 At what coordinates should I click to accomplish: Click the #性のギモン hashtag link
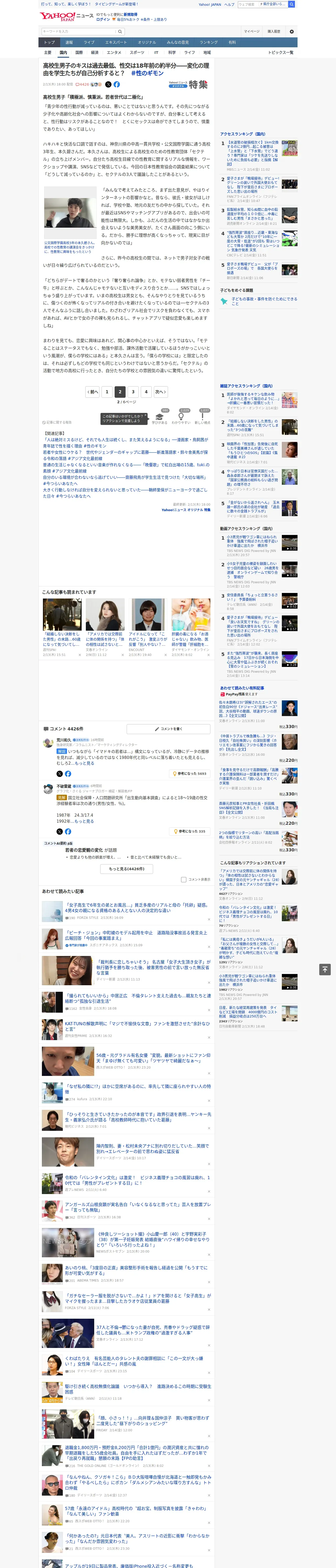click(147, 73)
